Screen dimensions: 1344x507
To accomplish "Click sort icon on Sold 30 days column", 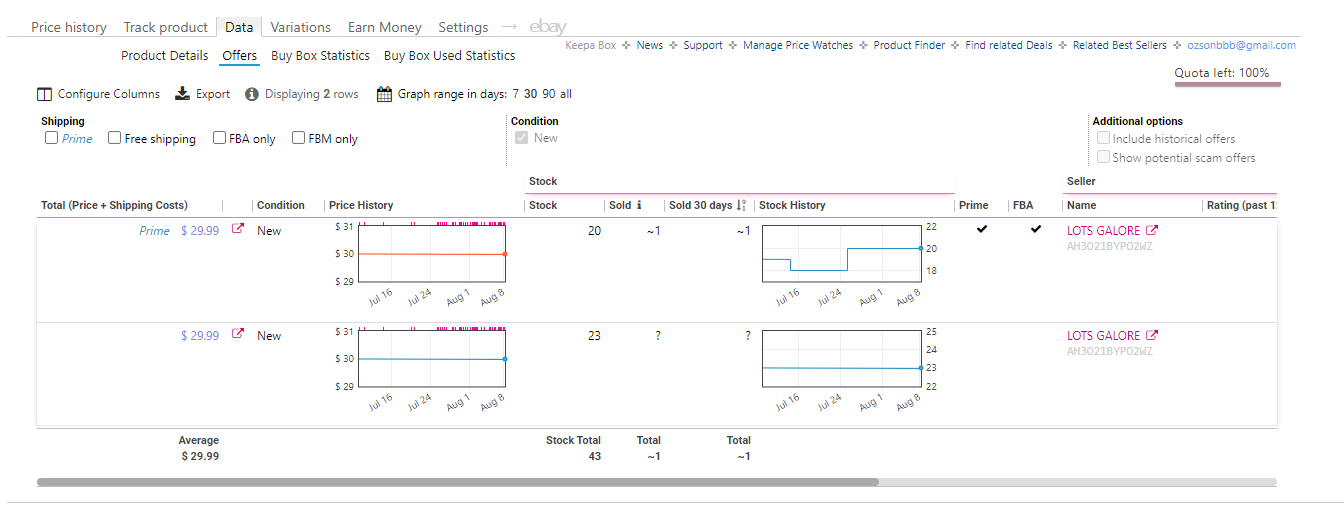I will click(741, 205).
